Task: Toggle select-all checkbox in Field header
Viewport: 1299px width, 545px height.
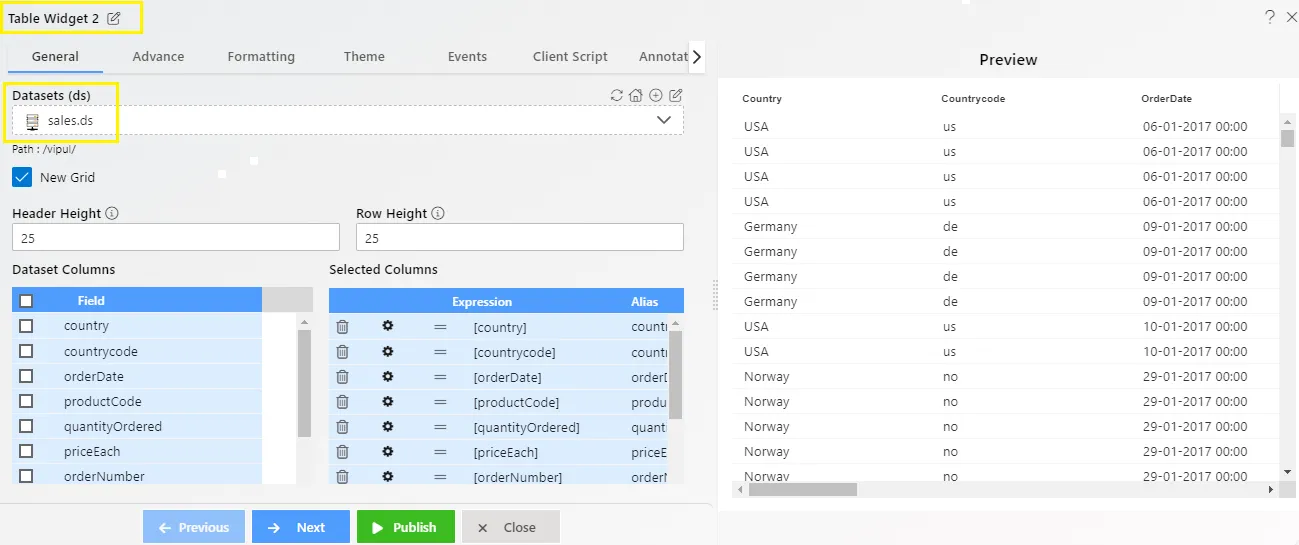Action: click(26, 301)
